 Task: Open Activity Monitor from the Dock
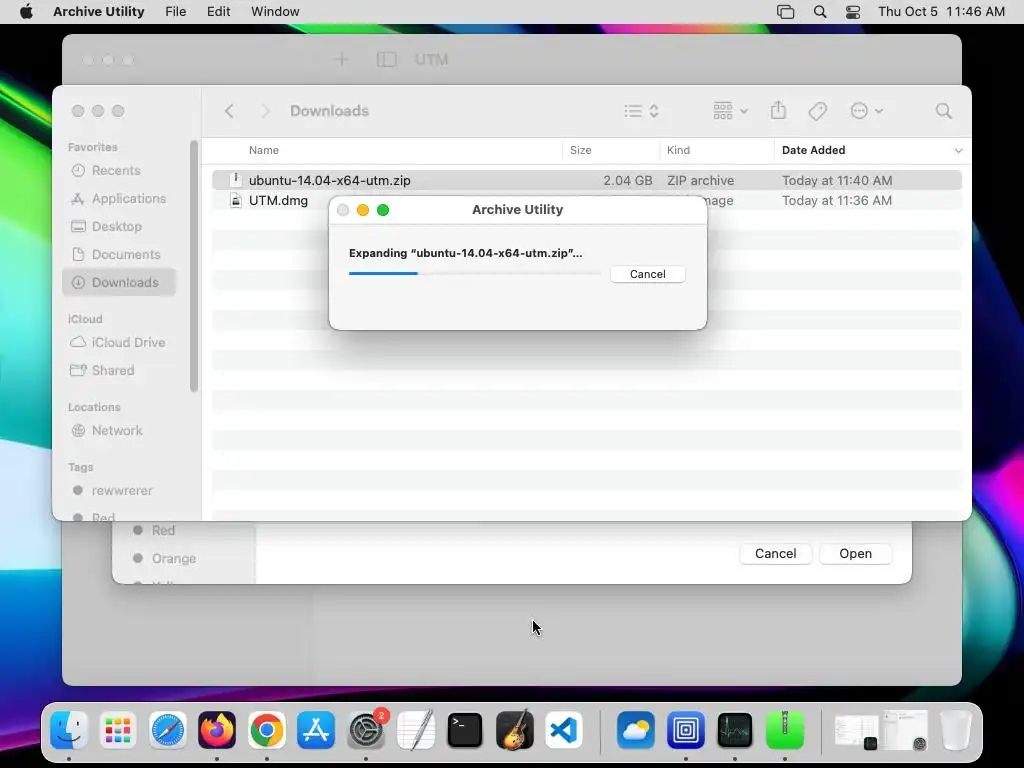735,730
